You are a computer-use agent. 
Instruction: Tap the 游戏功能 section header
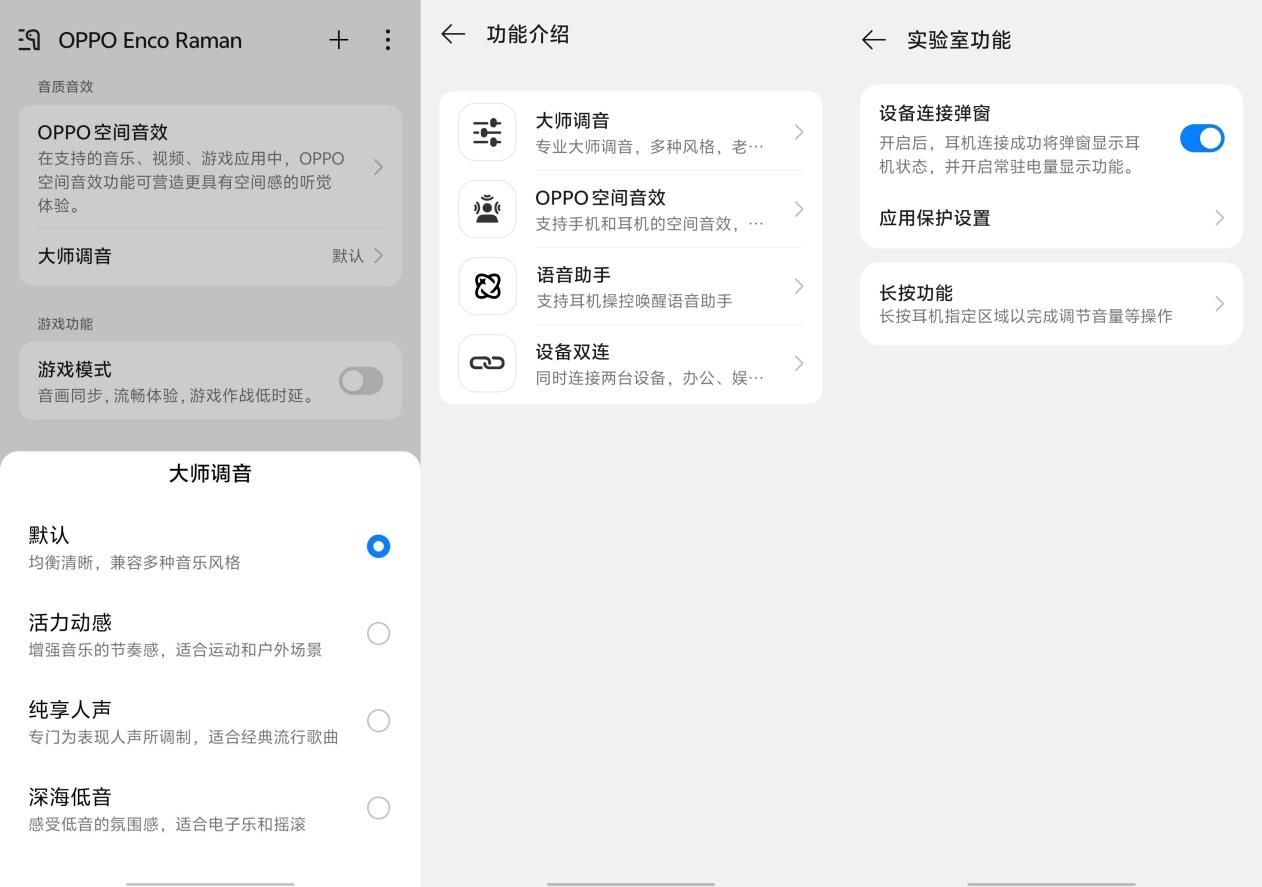[65, 324]
